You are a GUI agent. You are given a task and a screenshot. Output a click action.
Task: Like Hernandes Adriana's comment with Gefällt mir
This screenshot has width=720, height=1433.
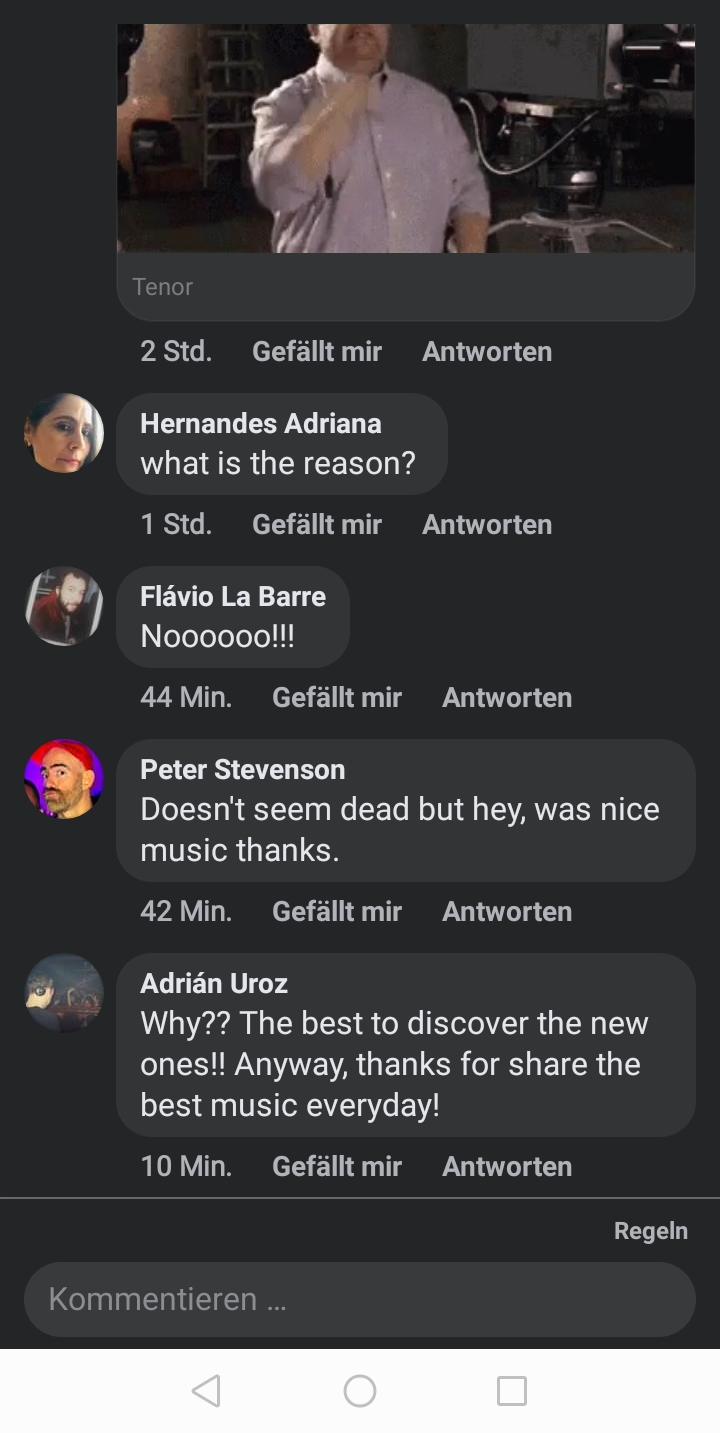[x=317, y=524]
